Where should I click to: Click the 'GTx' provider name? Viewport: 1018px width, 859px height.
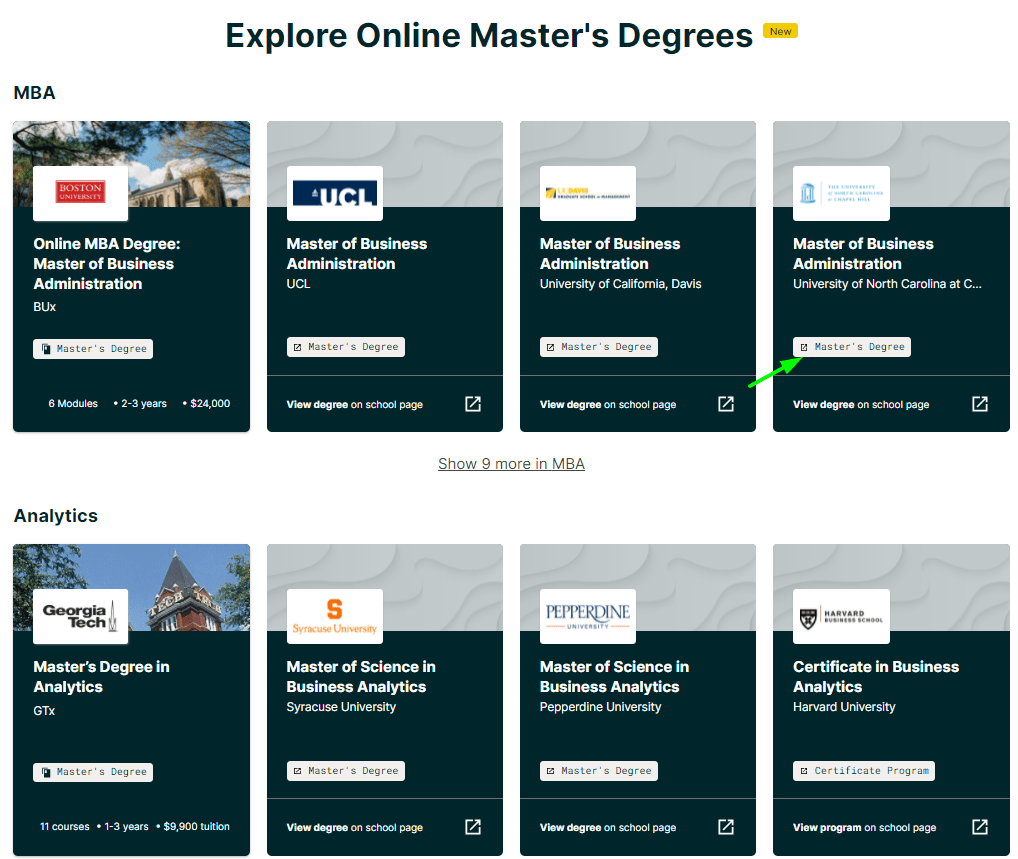pyautogui.click(x=44, y=711)
